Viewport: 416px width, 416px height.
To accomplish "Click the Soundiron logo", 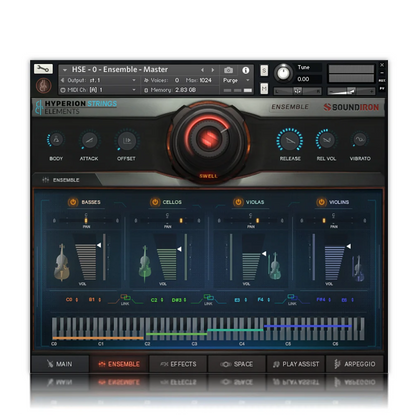I will point(351,107).
